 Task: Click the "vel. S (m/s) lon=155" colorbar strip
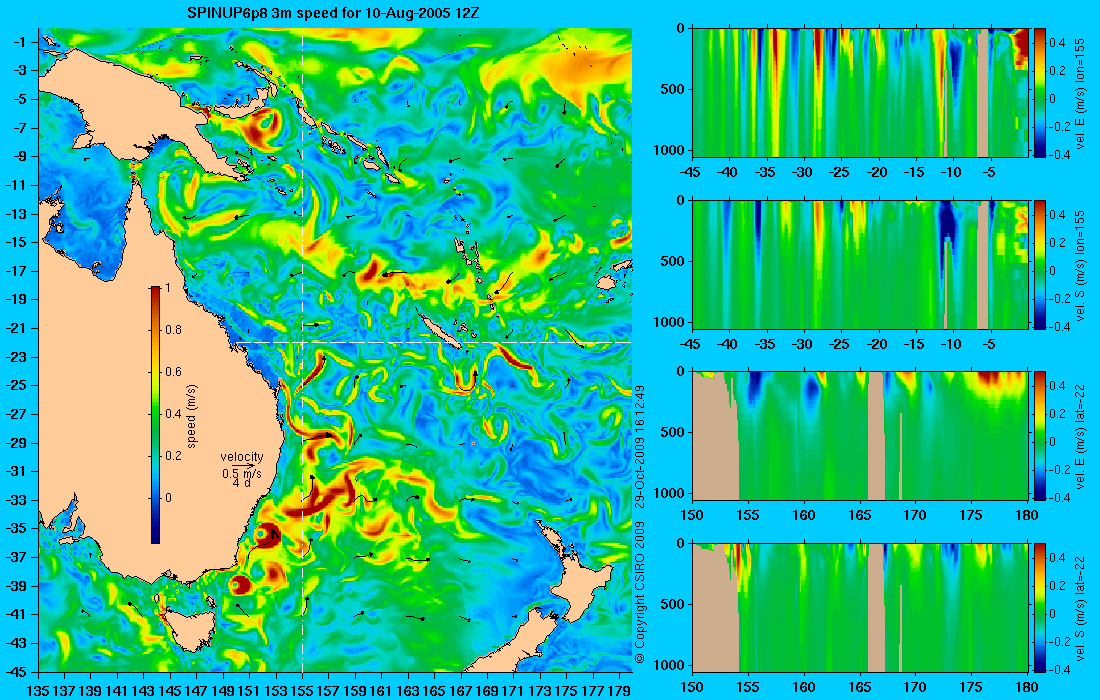coord(1040,264)
